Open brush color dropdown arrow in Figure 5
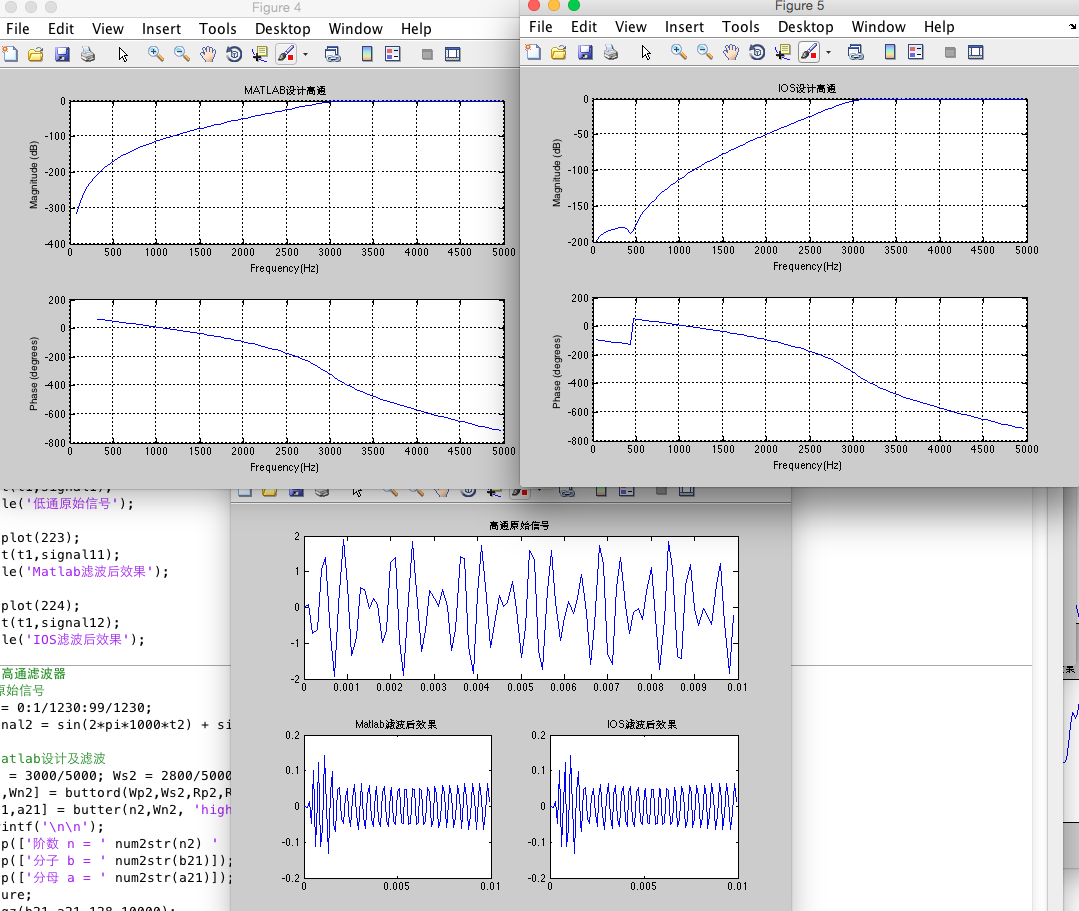1079x911 pixels. [829, 52]
